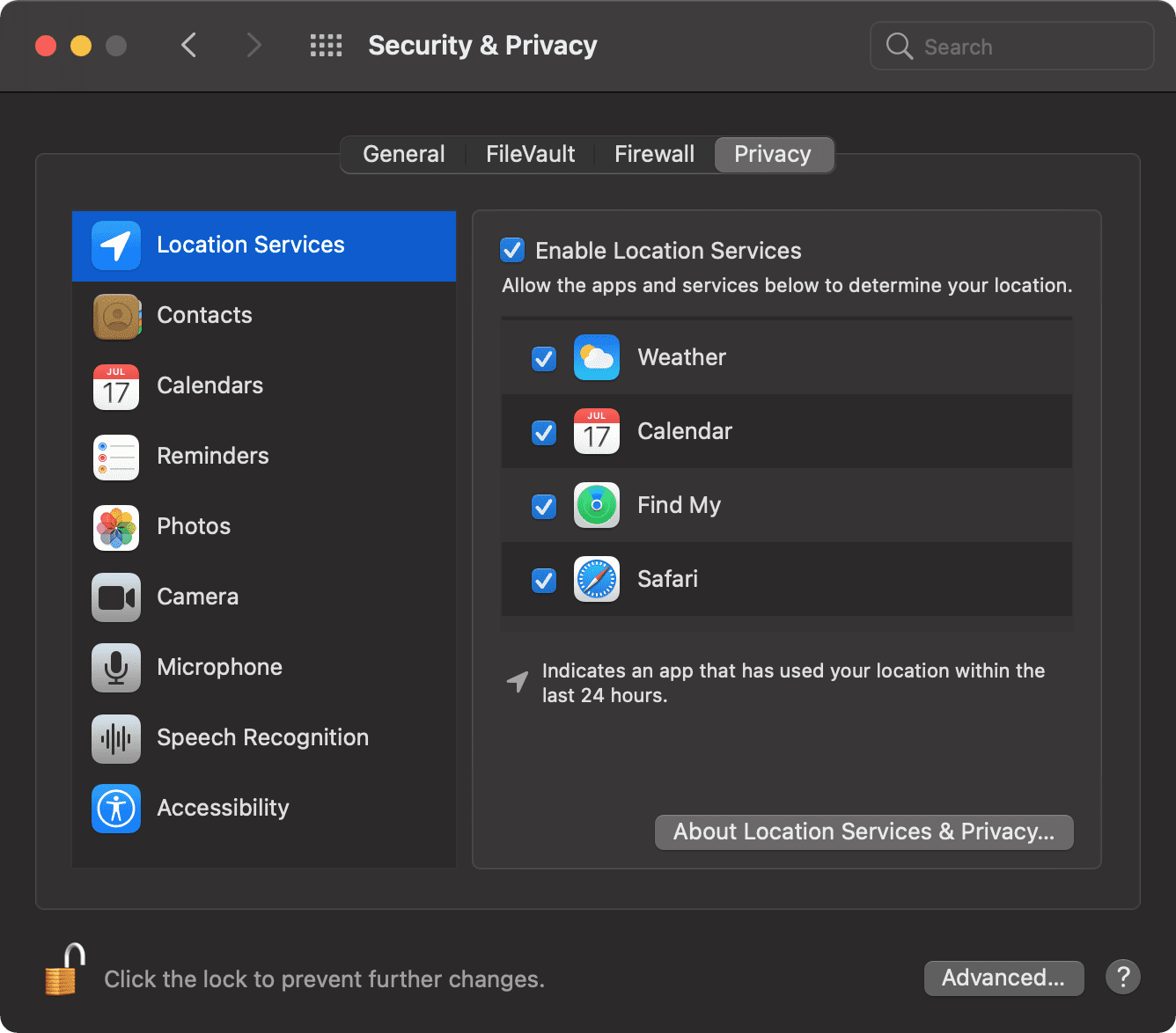Image resolution: width=1176 pixels, height=1033 pixels.
Task: Select the Microphone icon in the sidebar
Action: pyautogui.click(x=115, y=668)
